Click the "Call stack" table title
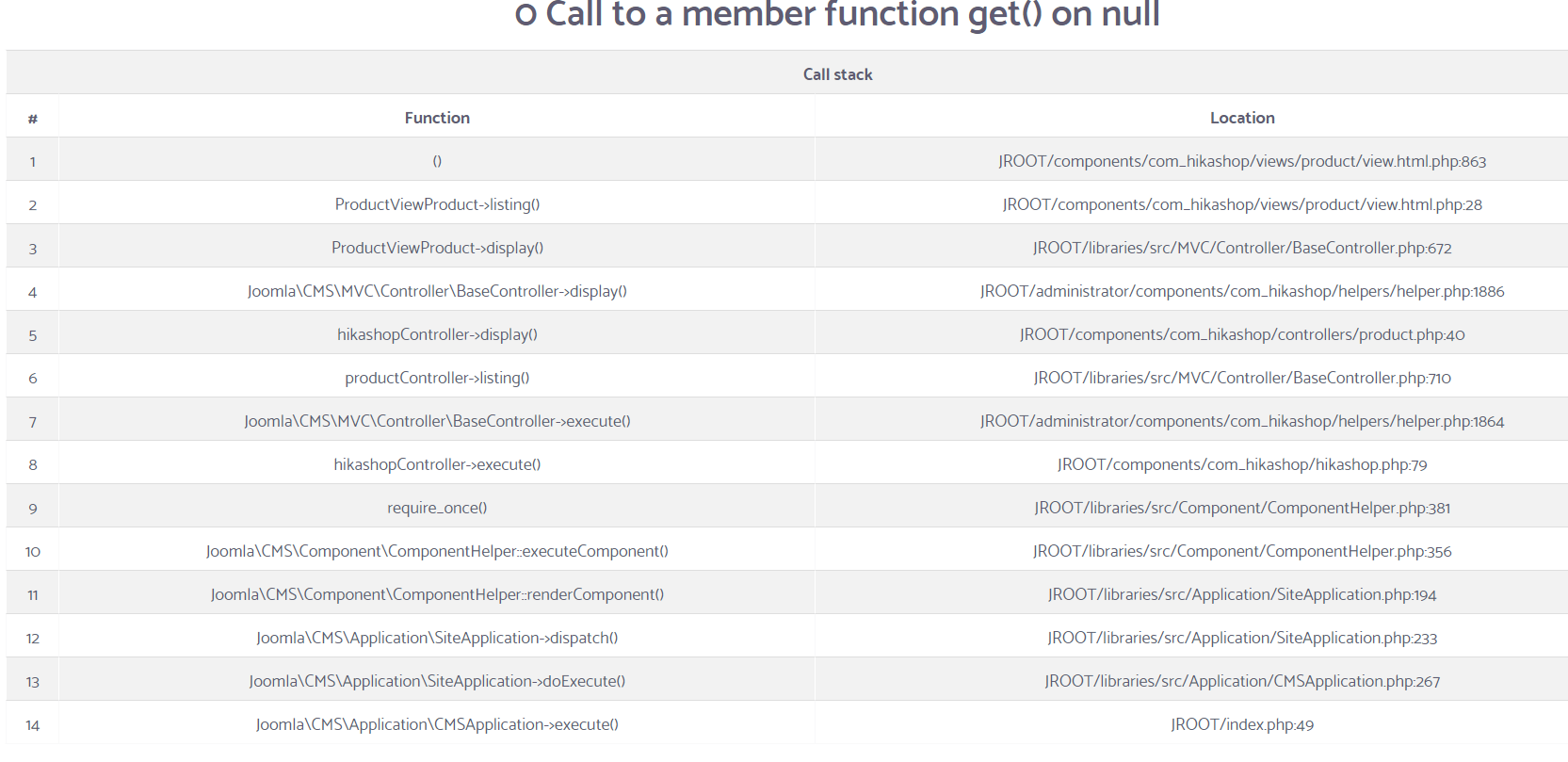This screenshot has height=762, width=1568. [x=837, y=74]
